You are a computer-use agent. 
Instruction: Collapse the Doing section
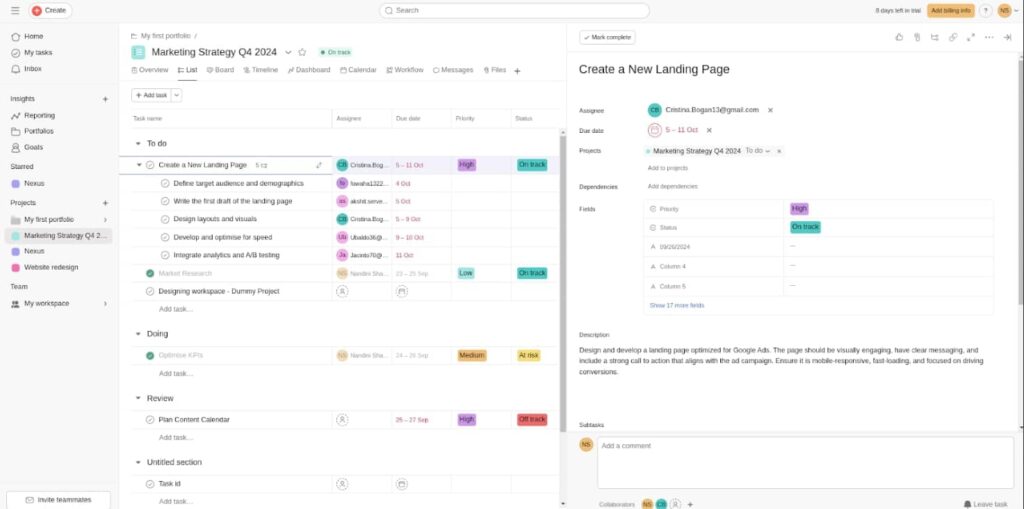138,334
